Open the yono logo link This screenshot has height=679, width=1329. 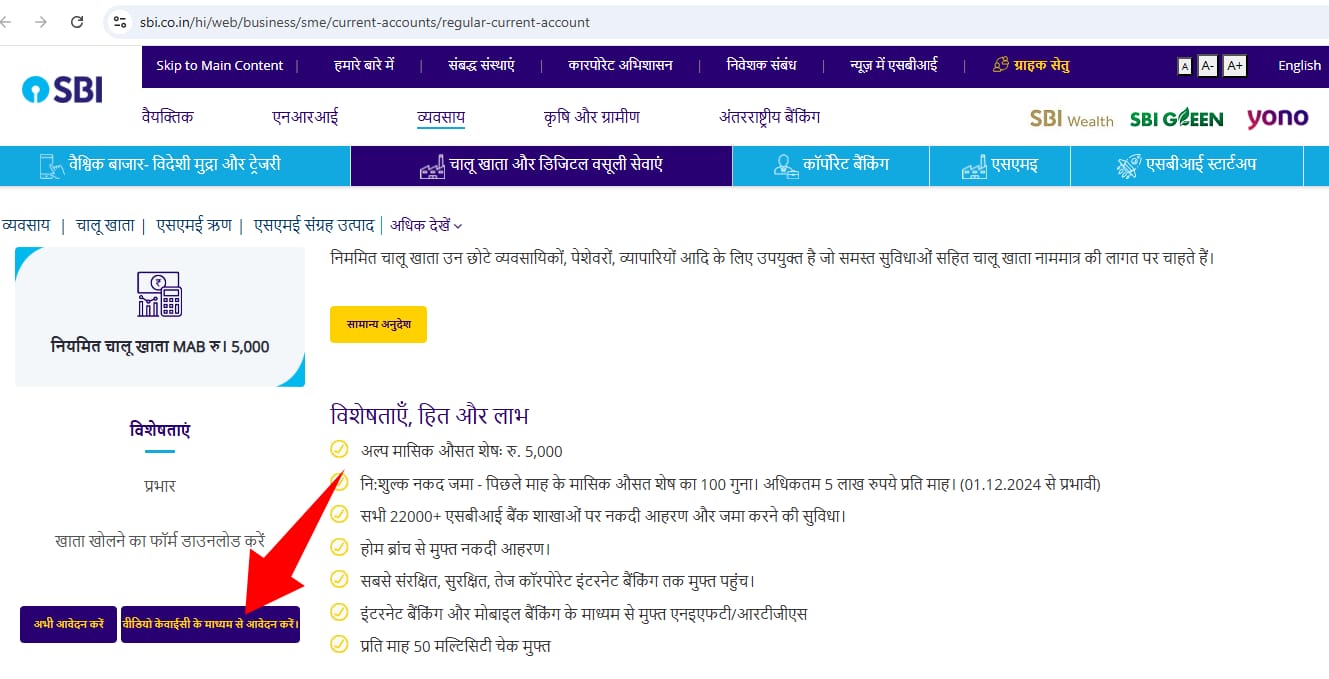click(x=1277, y=118)
